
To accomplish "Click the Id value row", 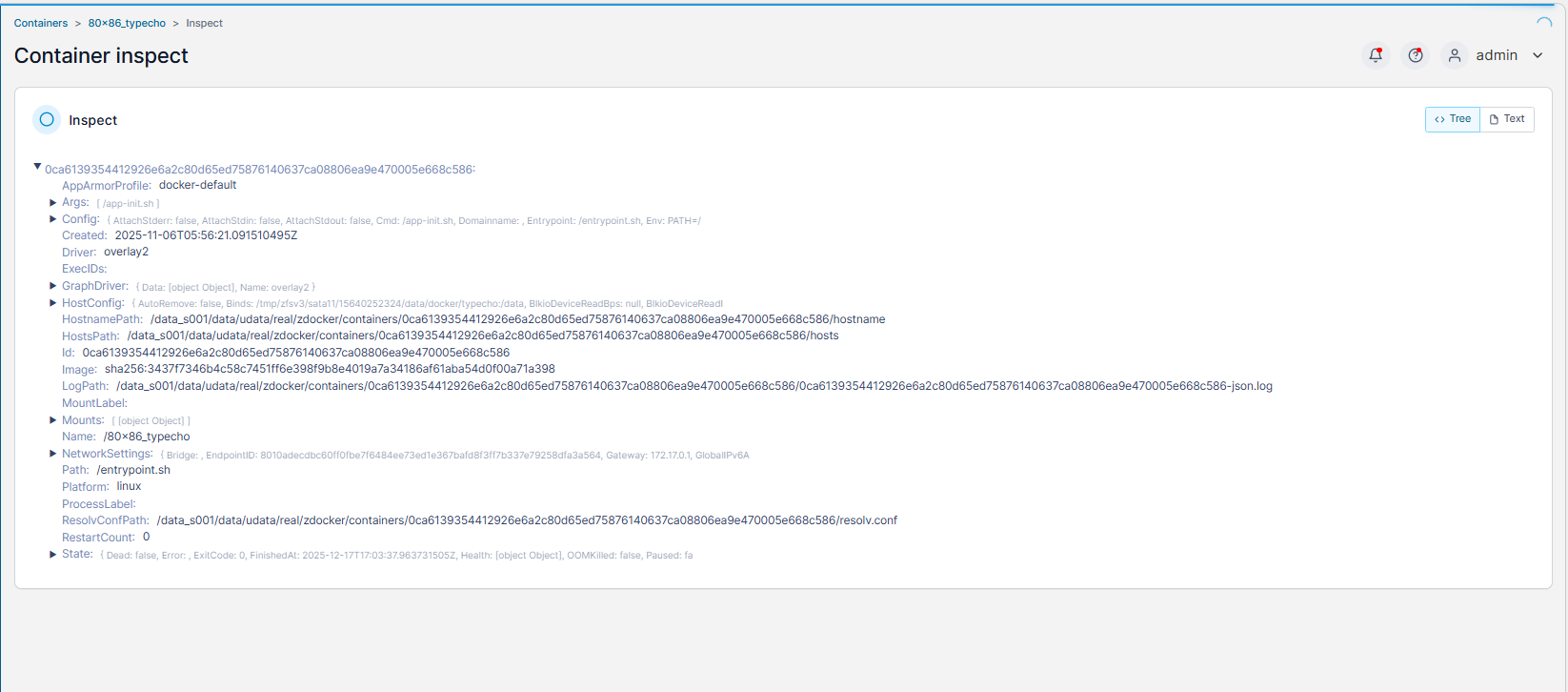I will 296,353.
